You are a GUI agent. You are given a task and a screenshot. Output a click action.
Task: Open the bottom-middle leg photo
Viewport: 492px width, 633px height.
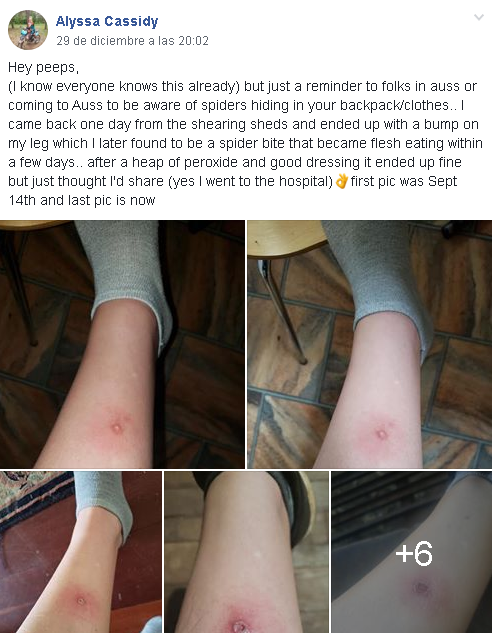[x=246, y=552]
